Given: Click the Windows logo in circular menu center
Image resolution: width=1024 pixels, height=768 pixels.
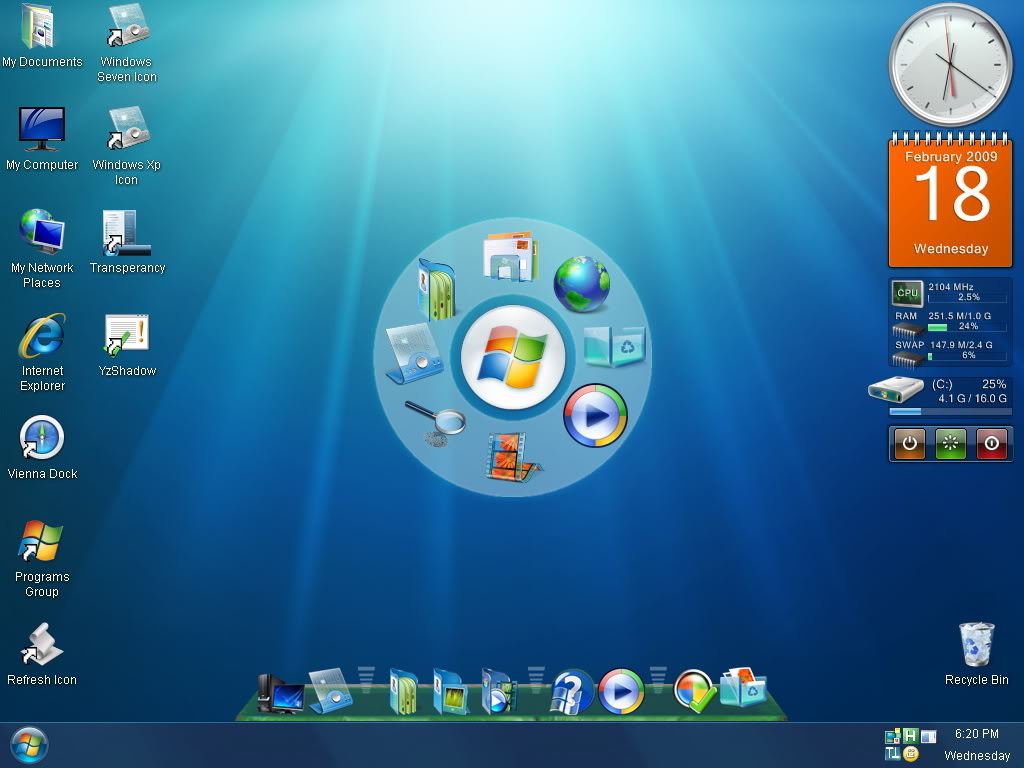Looking at the screenshot, I should [513, 357].
